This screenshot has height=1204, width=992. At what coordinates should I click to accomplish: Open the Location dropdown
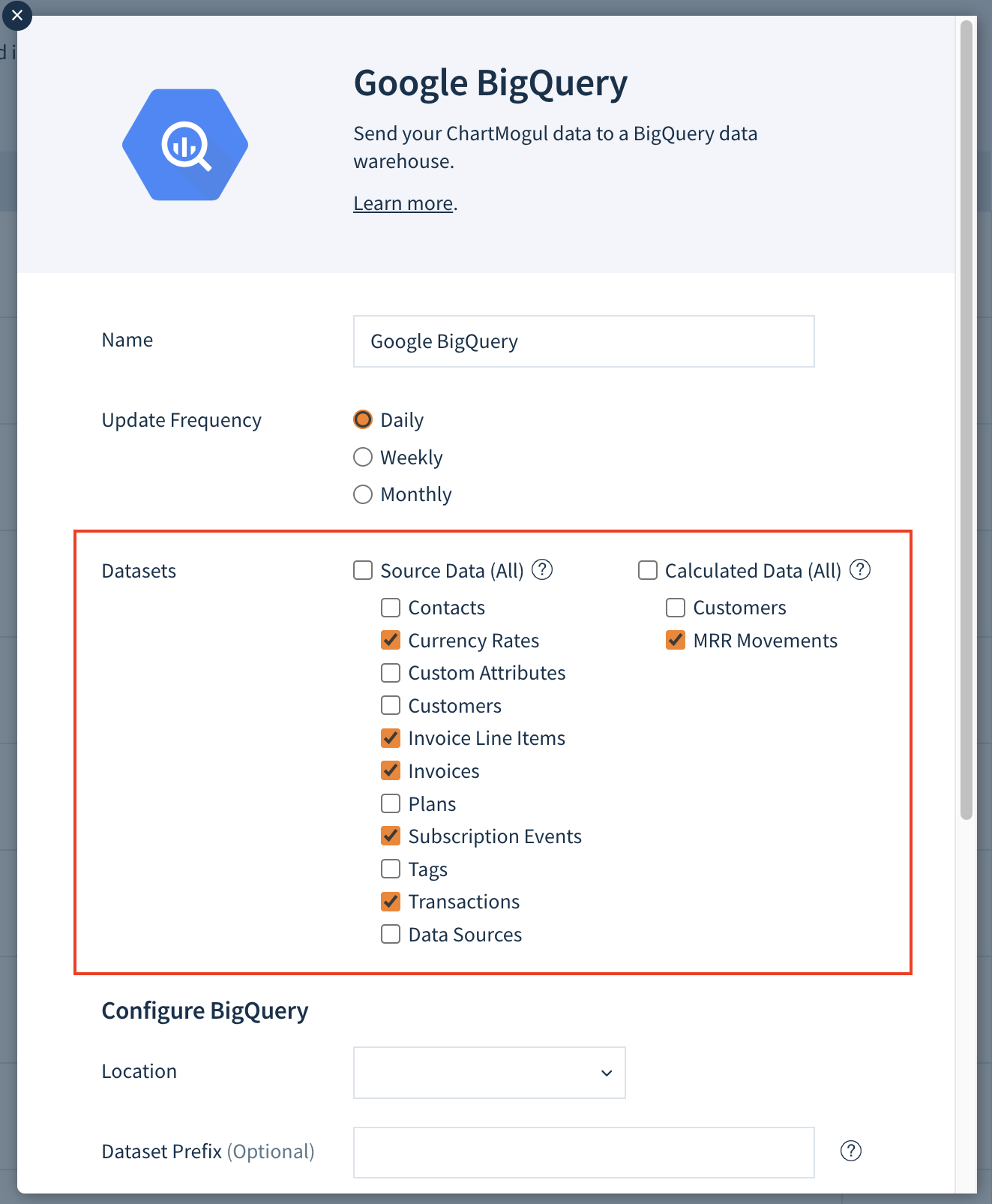click(490, 1073)
